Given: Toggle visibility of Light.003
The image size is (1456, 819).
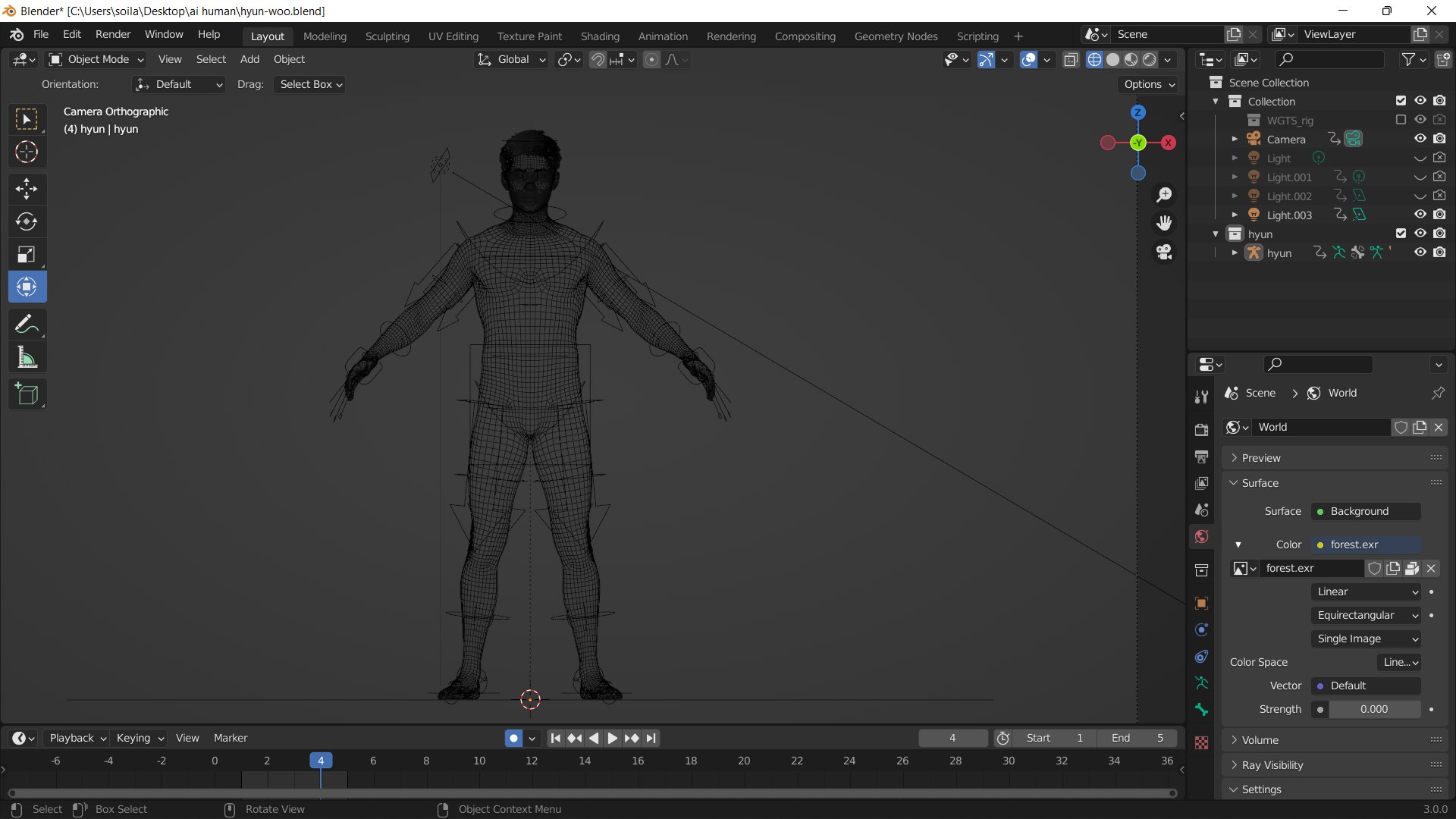Looking at the screenshot, I should (1420, 215).
